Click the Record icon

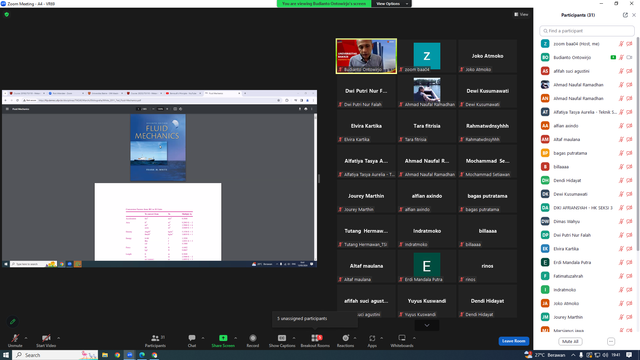253,338
